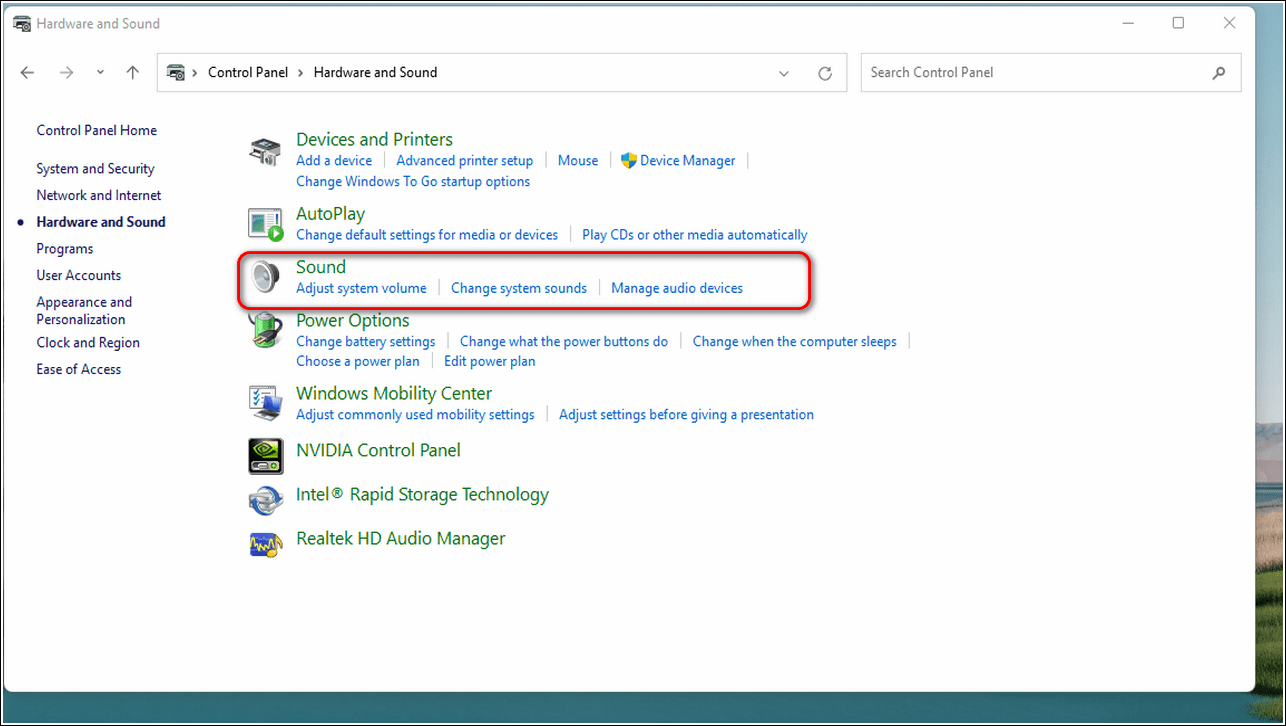Click the AutoPlay icon
This screenshot has width=1286, height=726.
coord(265,225)
